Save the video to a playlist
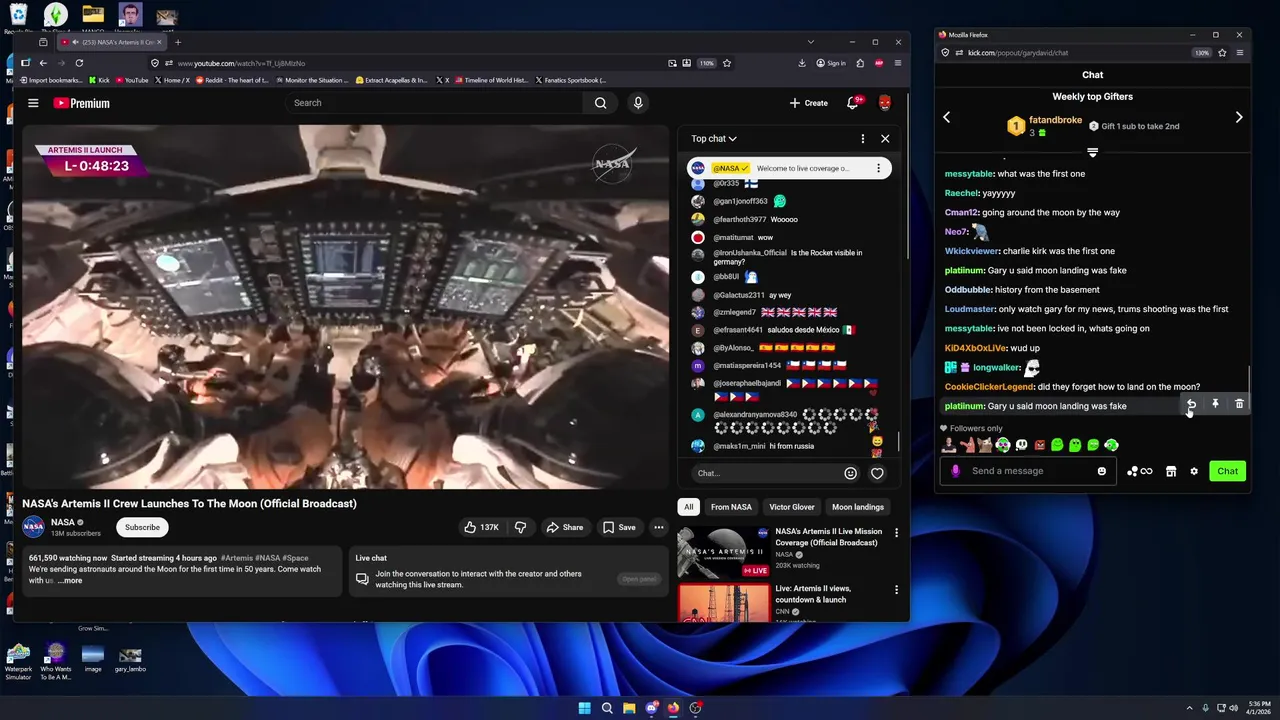Image resolution: width=1280 pixels, height=720 pixels. 619,527
